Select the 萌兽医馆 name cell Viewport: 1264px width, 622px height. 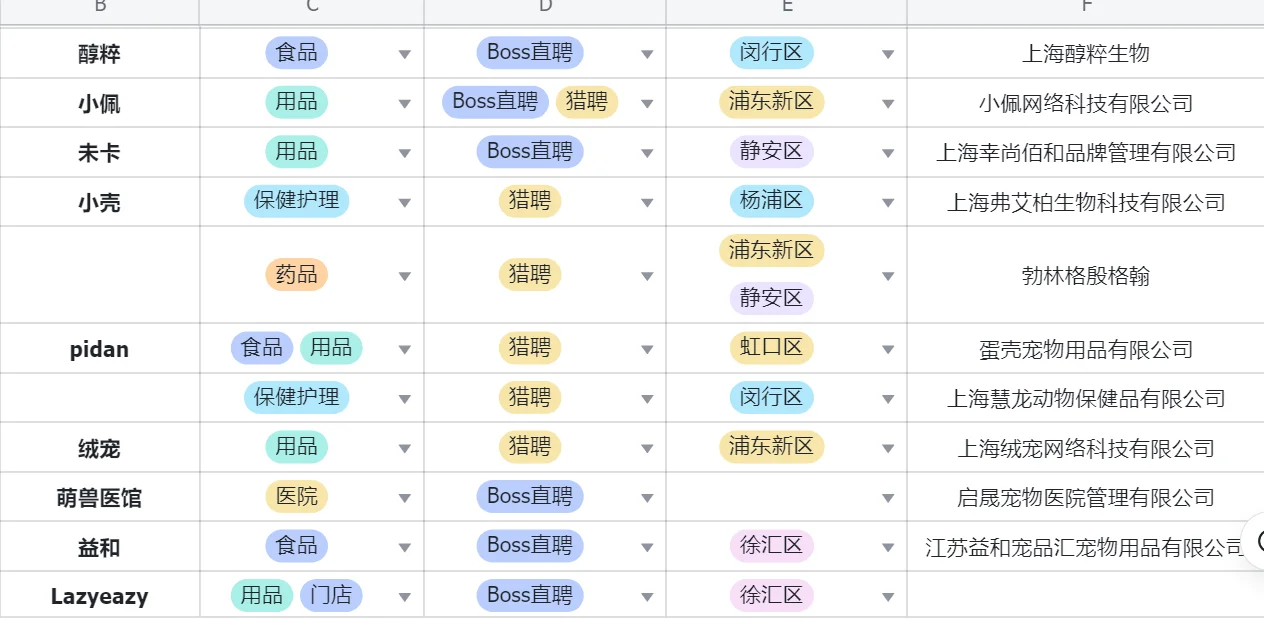pyautogui.click(x=99, y=498)
